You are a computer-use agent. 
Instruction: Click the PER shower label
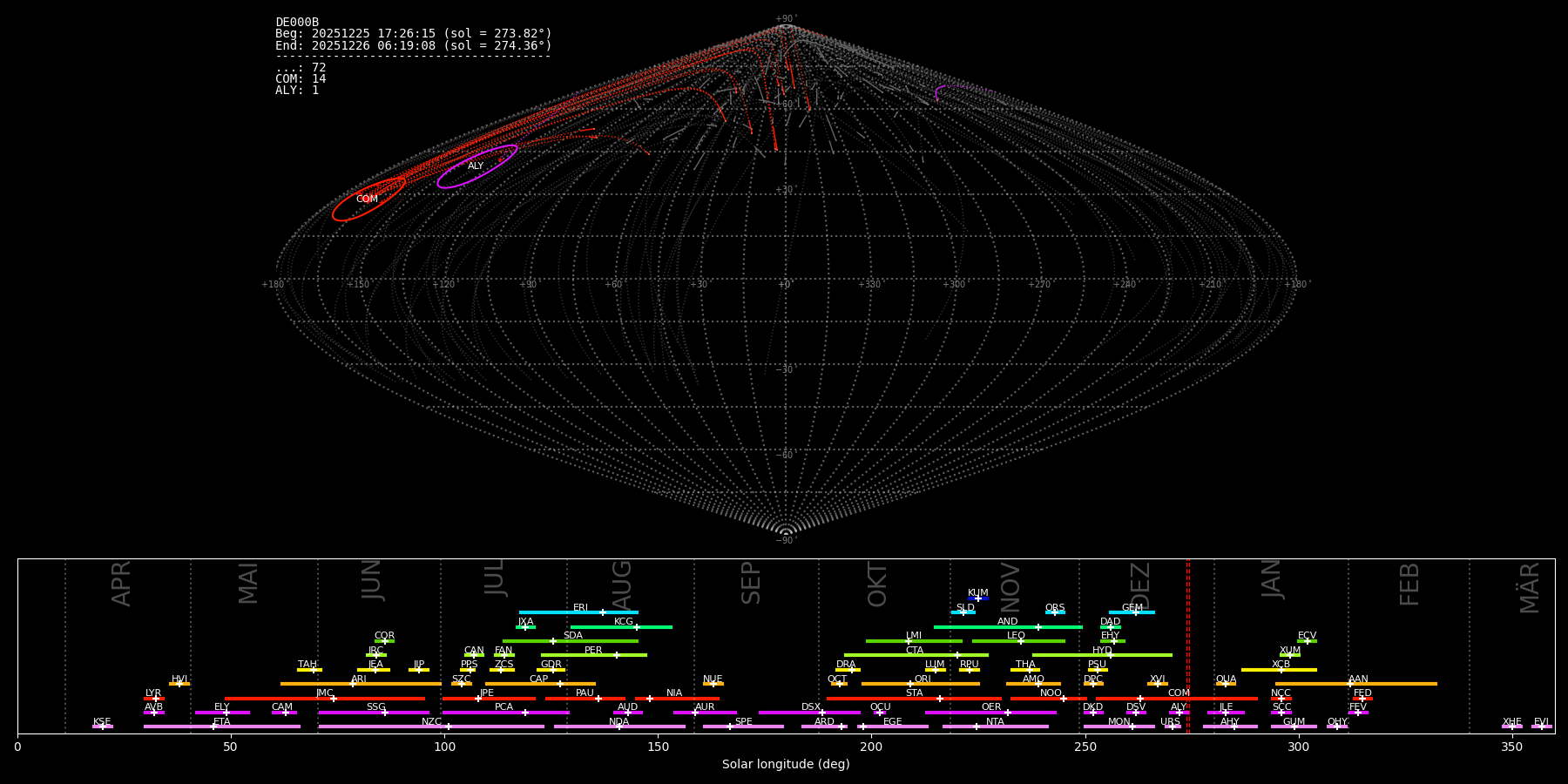tap(593, 651)
